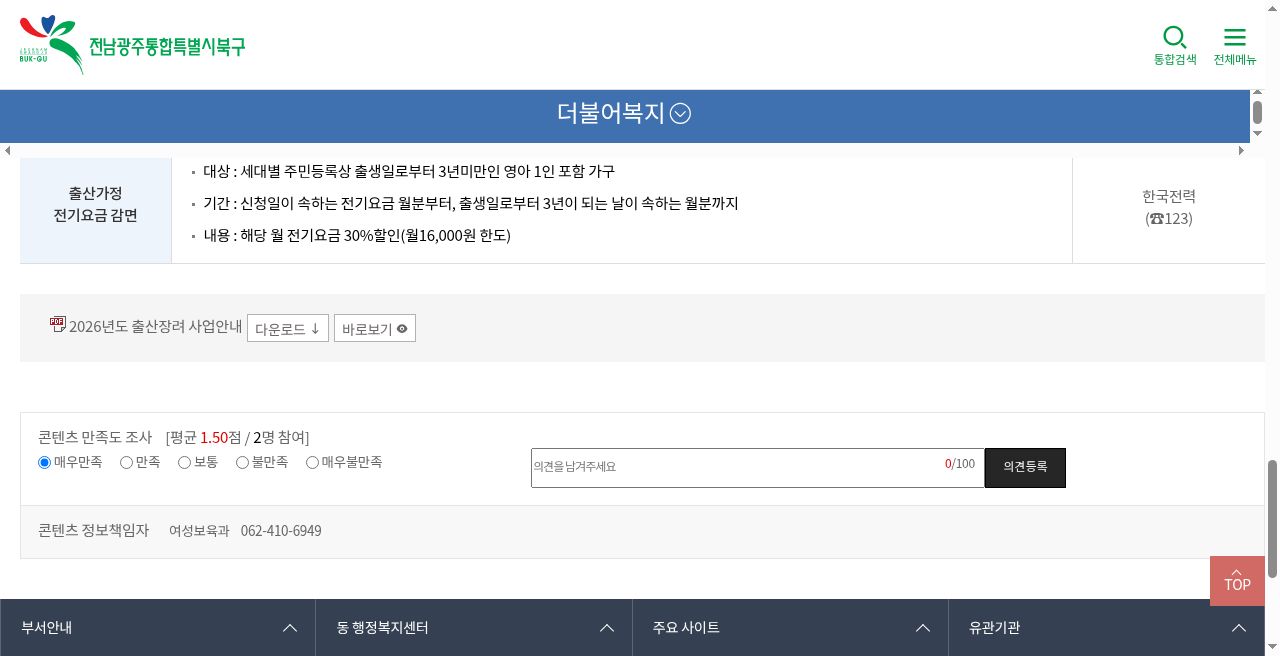Select the 보통 radio button
The height and width of the screenshot is (656, 1280).
[184, 462]
